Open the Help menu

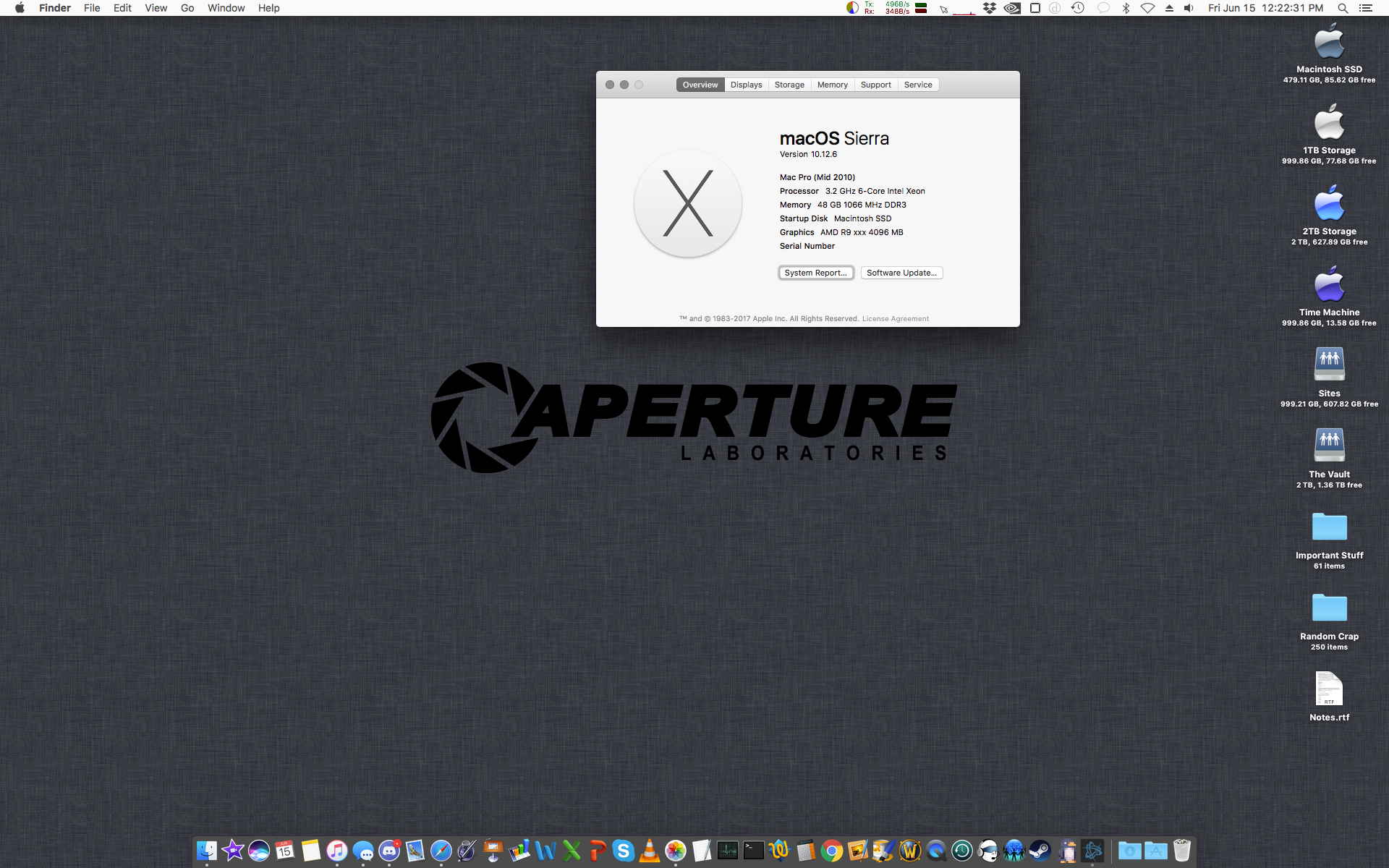268,8
